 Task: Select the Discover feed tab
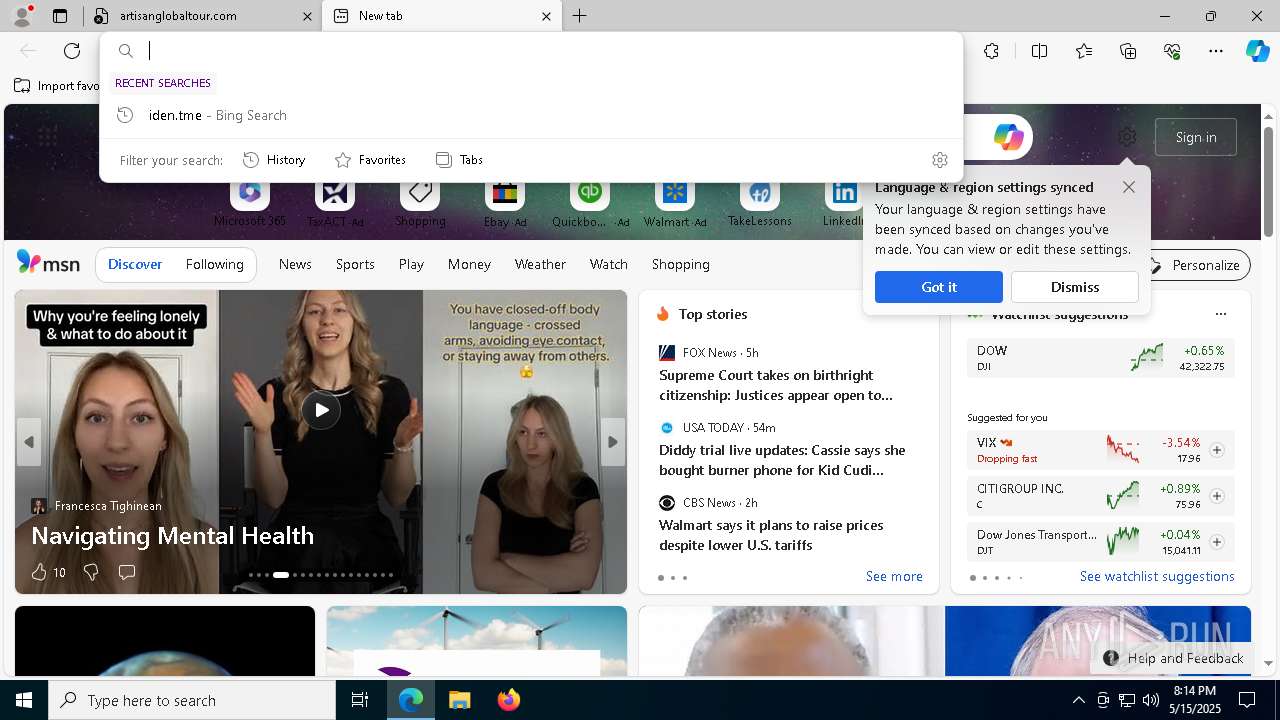coord(135,264)
